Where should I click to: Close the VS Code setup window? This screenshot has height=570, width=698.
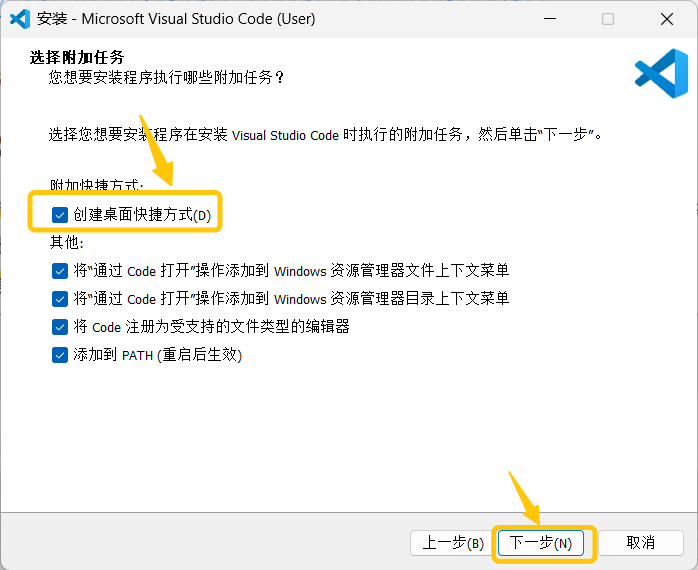(x=666, y=19)
